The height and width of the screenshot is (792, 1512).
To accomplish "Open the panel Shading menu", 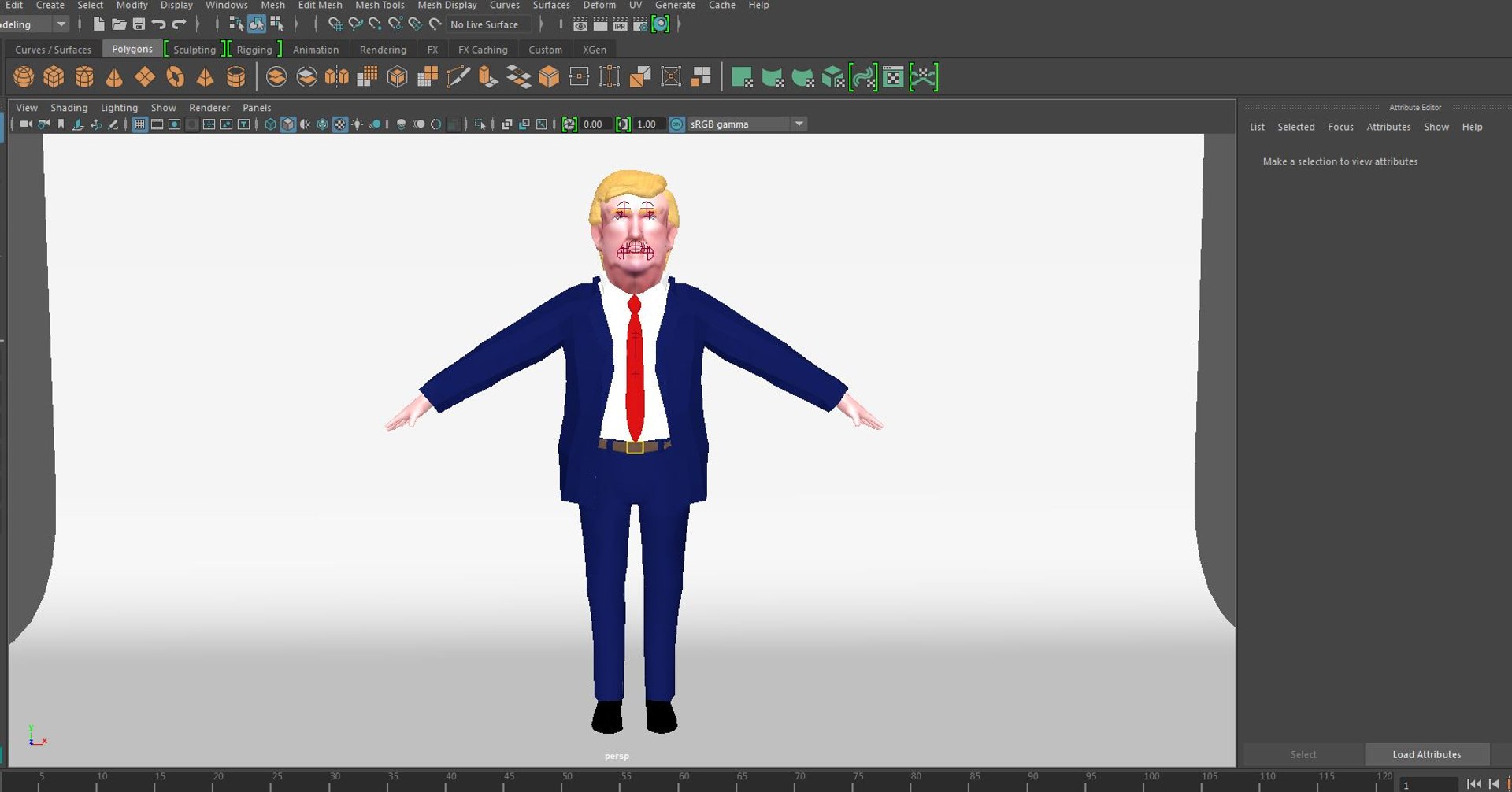I will point(69,108).
